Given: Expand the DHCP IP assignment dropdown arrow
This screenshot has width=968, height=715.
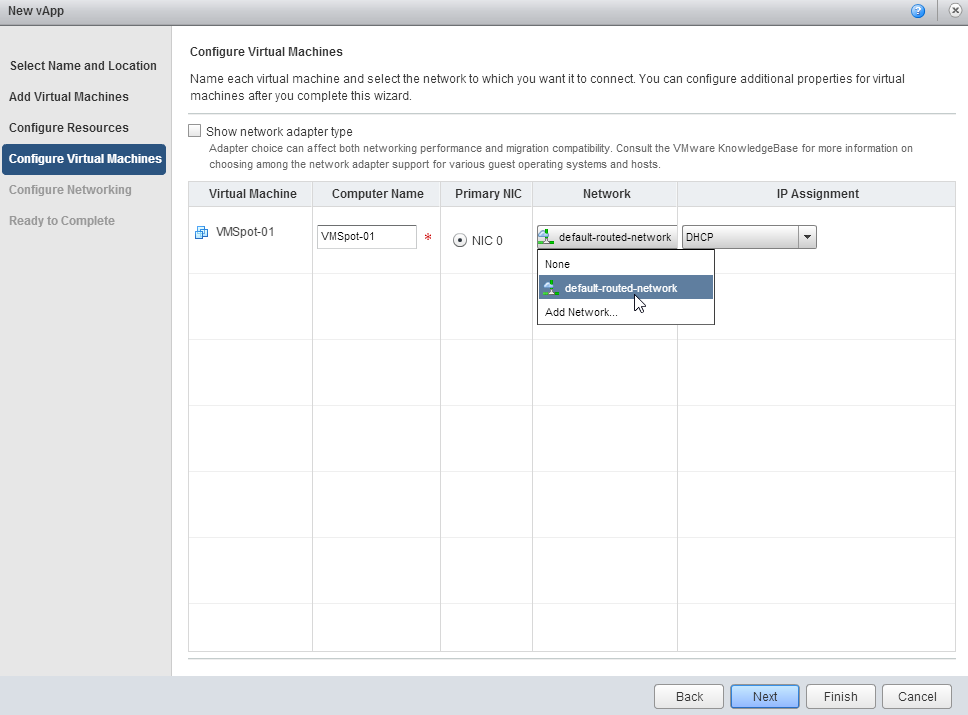Looking at the screenshot, I should pyautogui.click(x=807, y=237).
